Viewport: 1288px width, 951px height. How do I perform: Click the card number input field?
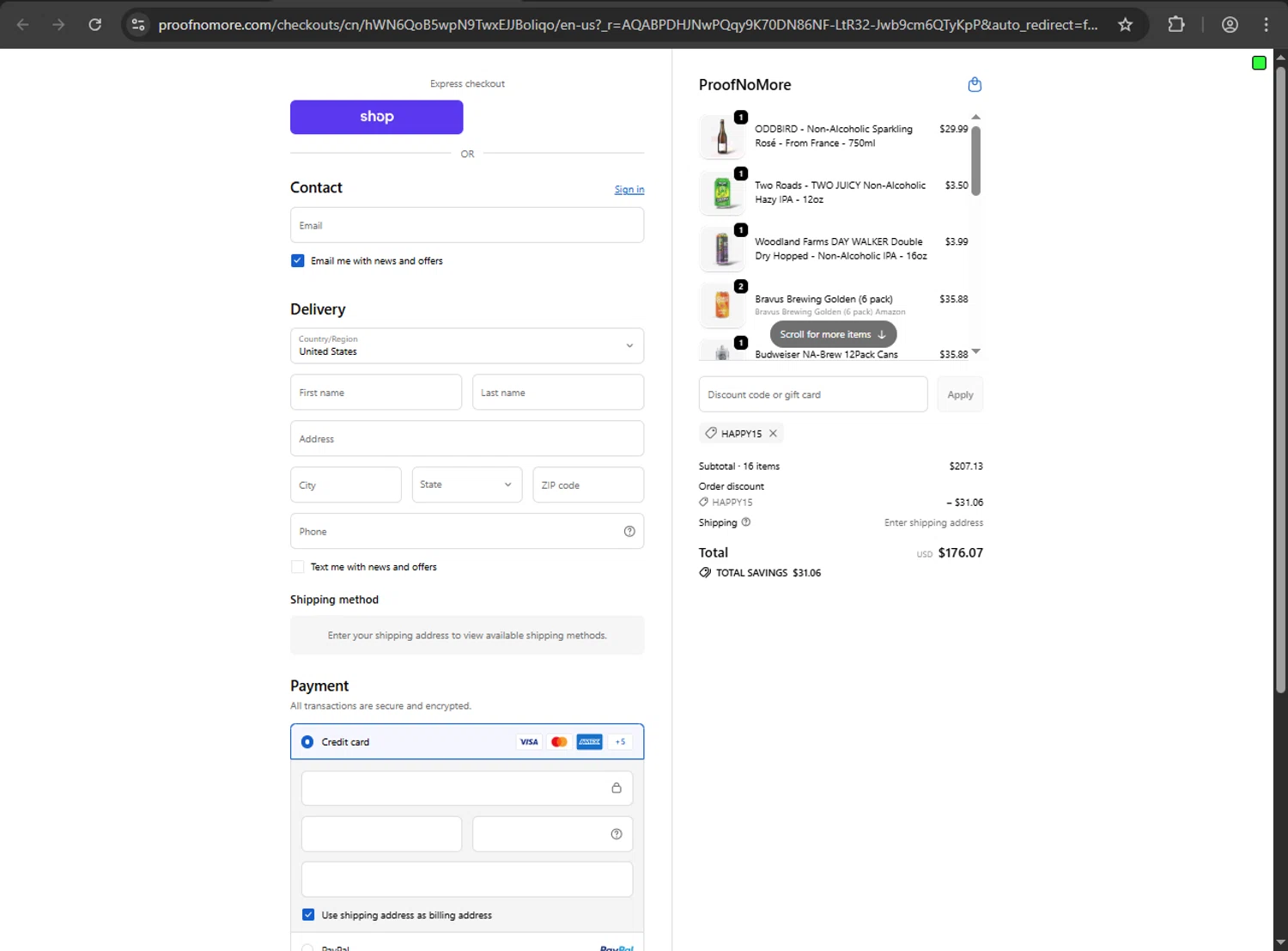467,788
